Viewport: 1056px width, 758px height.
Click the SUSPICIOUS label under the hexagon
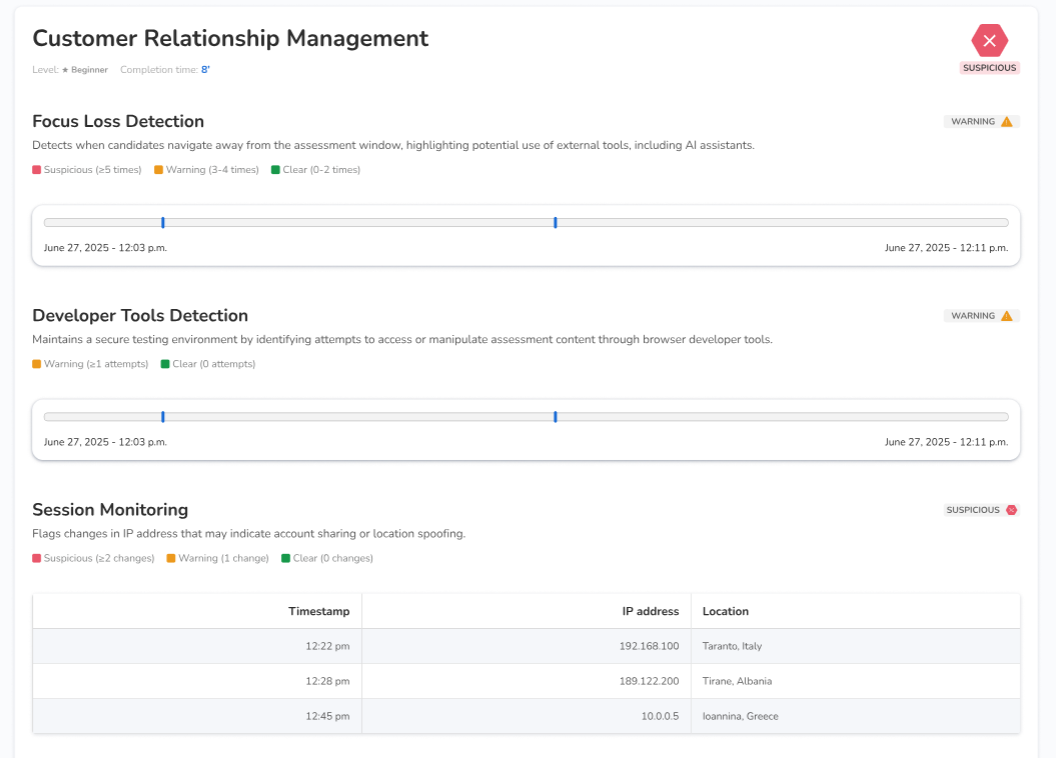989,68
